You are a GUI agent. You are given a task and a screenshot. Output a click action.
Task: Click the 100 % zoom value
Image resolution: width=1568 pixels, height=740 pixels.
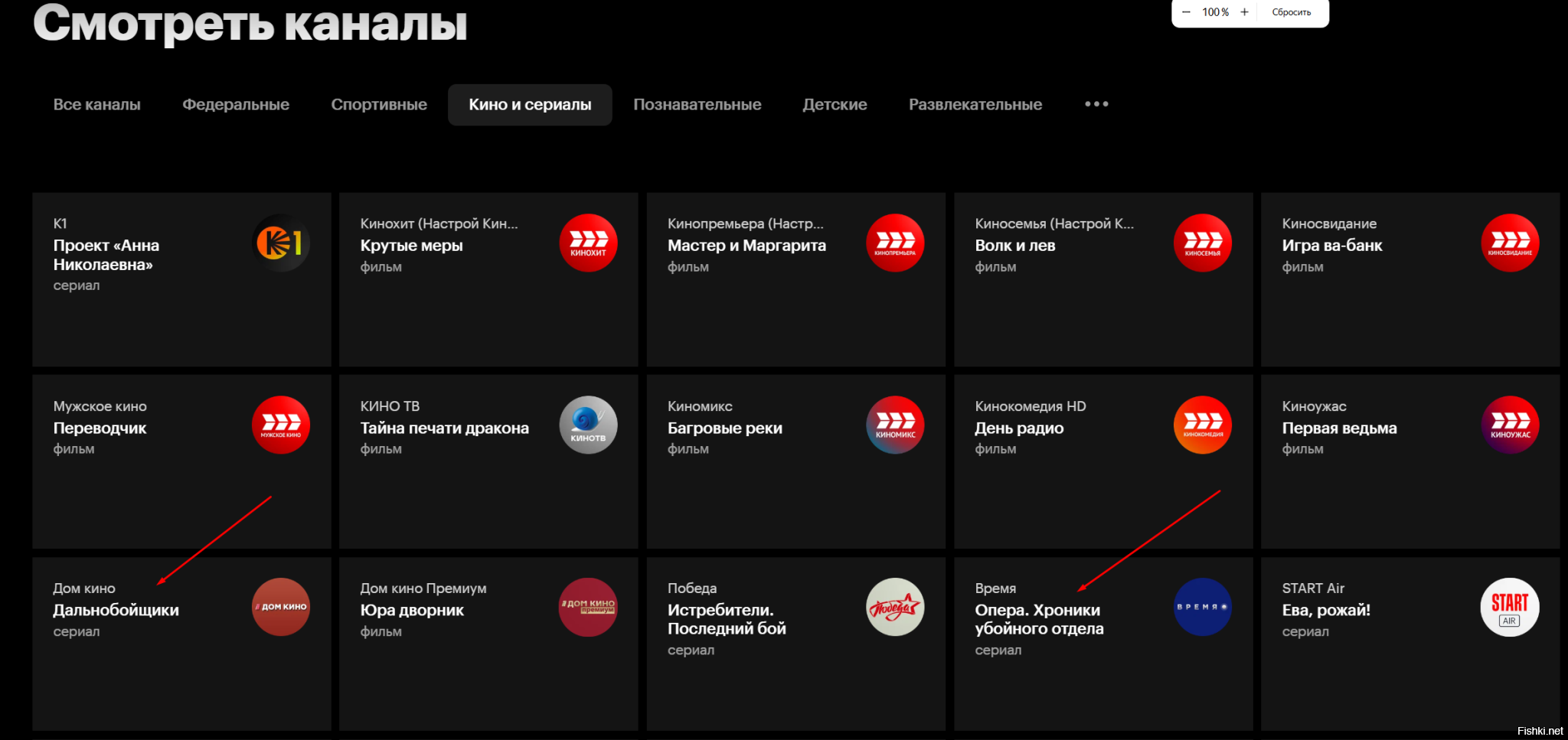click(1215, 12)
